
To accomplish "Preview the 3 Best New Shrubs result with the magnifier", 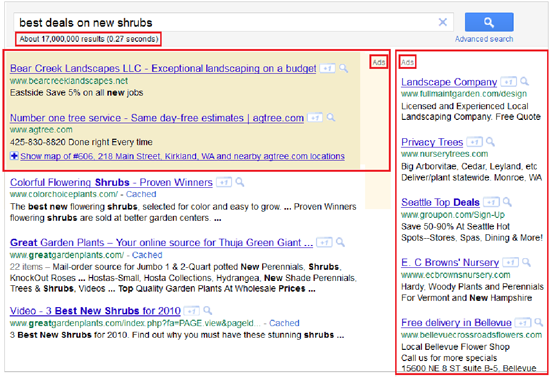I will tap(208, 311).
